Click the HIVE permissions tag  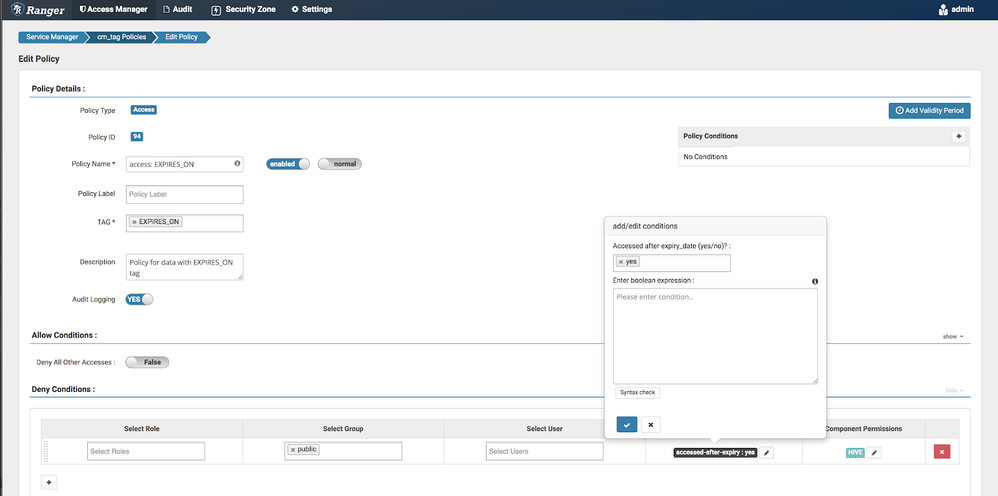(855, 453)
